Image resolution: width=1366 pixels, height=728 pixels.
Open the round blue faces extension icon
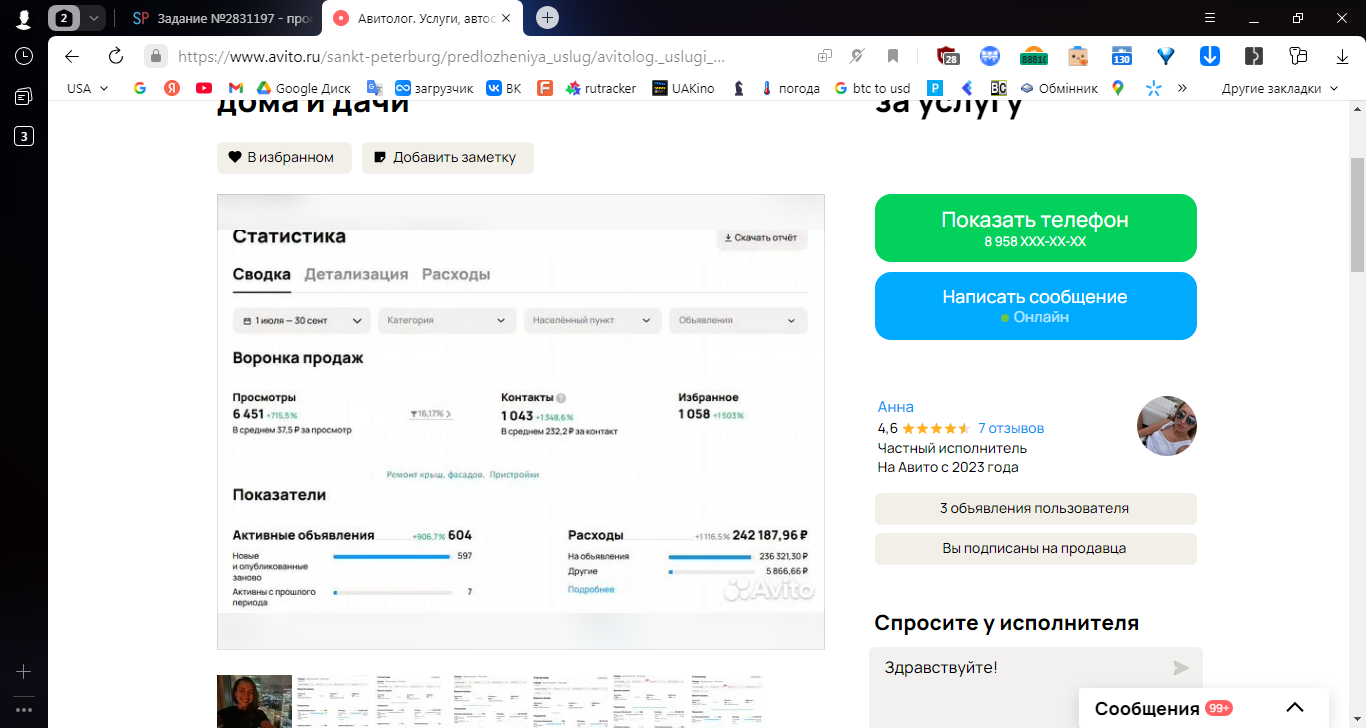pos(990,56)
